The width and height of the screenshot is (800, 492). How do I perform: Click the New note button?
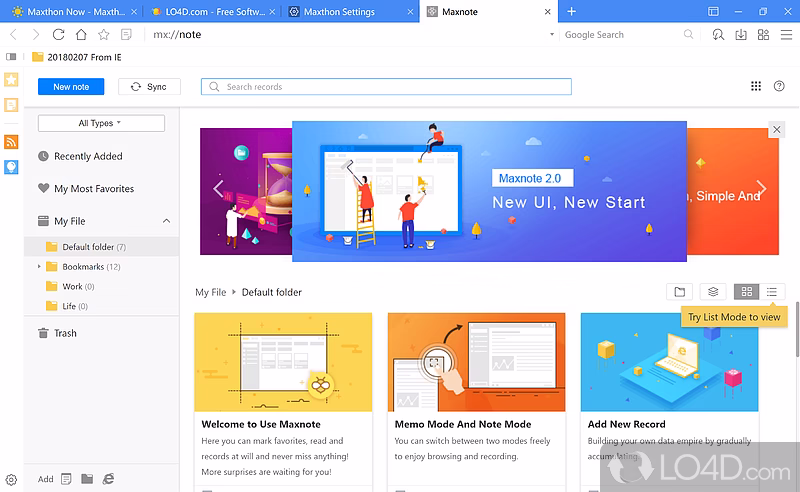point(71,87)
